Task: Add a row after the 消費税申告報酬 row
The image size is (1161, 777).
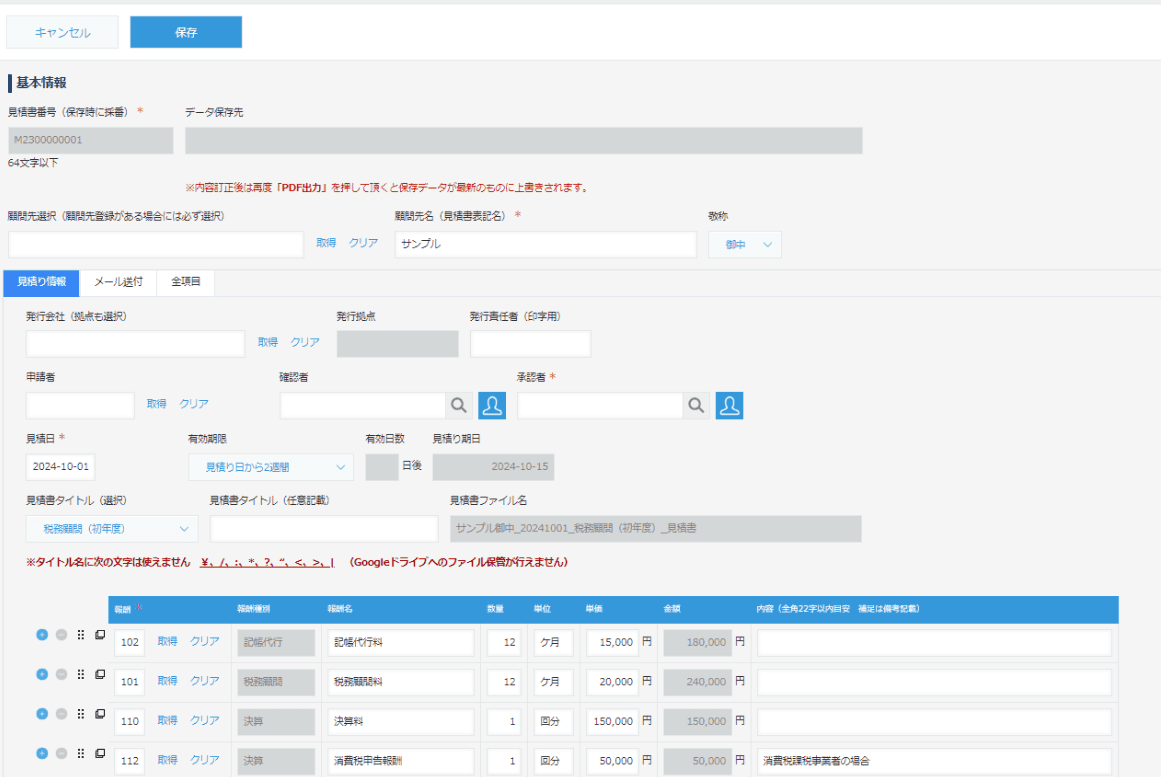Action: click(42, 753)
